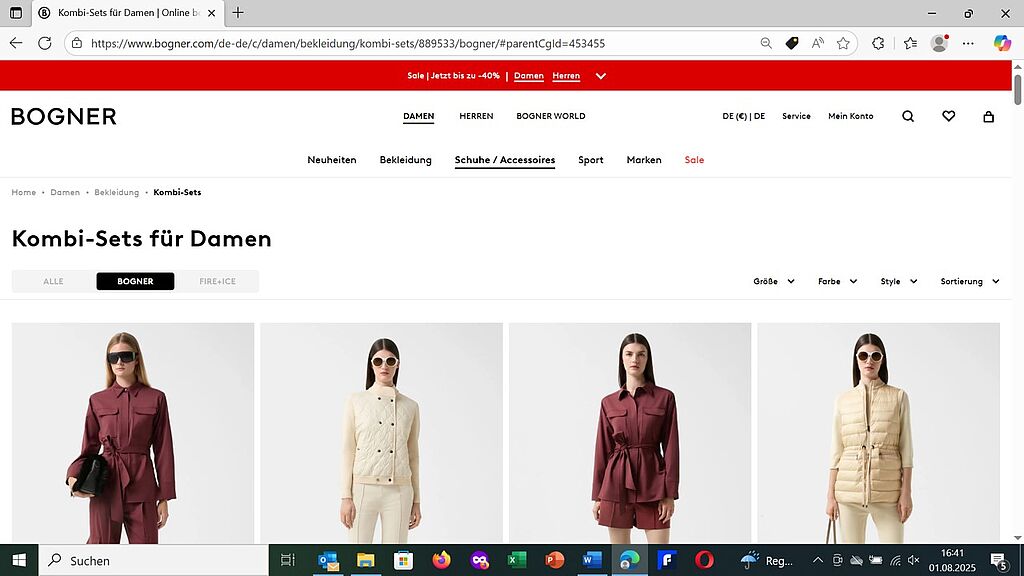This screenshot has width=1024, height=576.
Task: Open PowerPoint from taskbar
Action: coord(554,560)
